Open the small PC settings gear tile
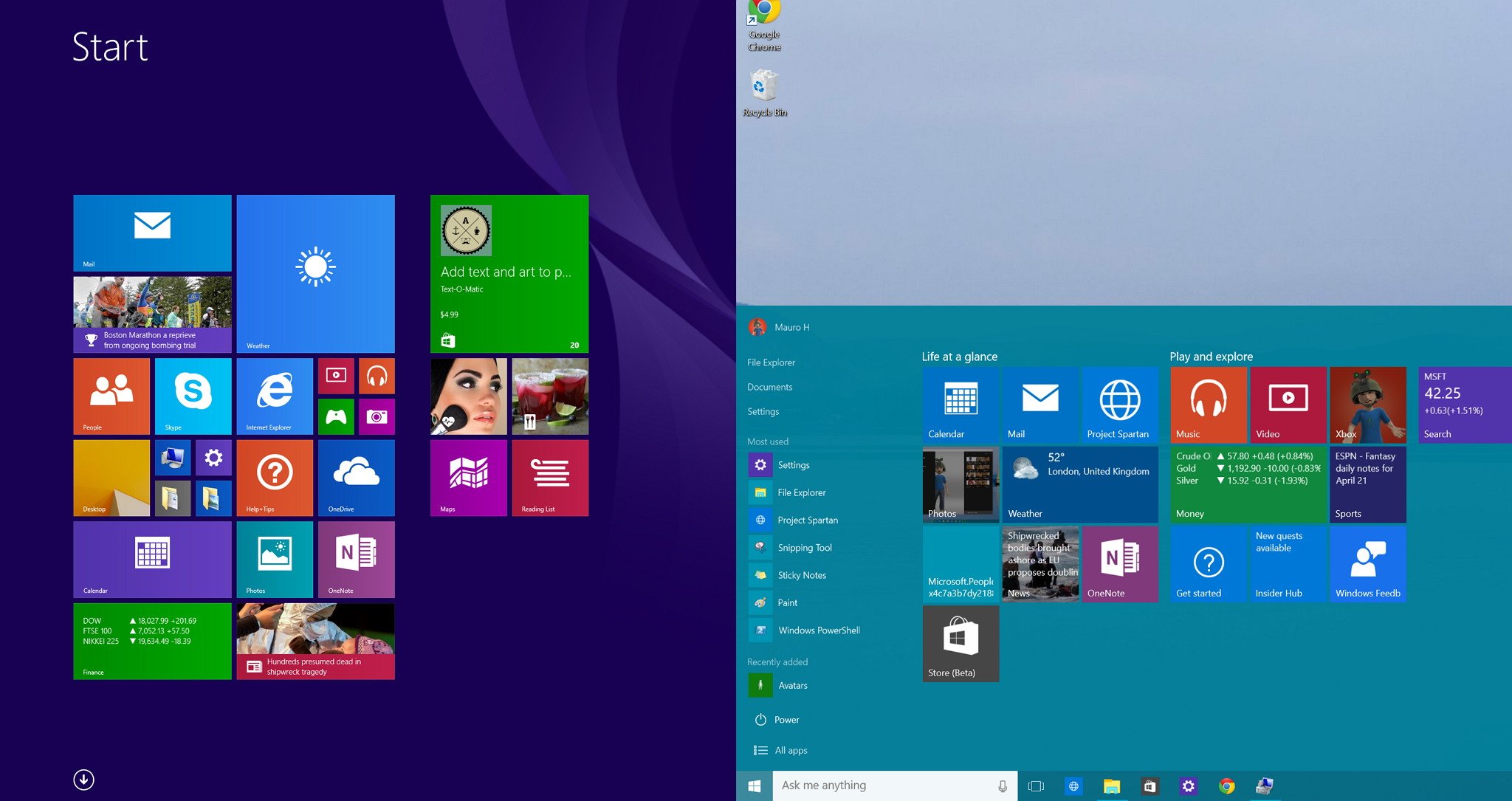 point(213,458)
